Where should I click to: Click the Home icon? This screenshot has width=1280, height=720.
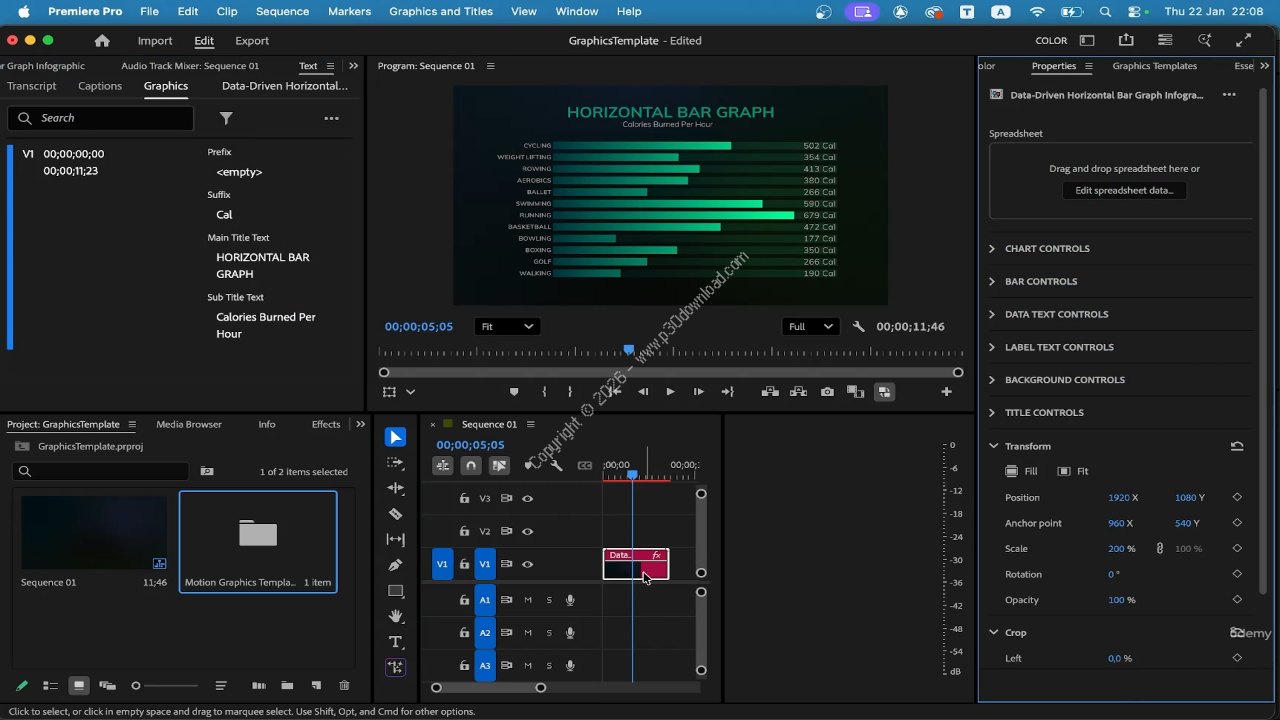tap(102, 41)
